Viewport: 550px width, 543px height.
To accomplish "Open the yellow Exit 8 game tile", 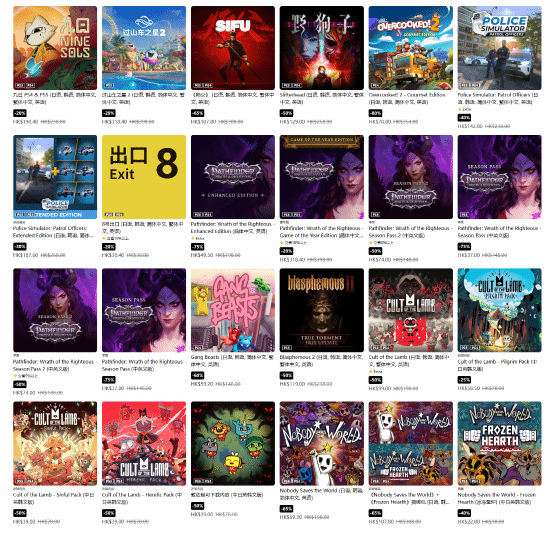I will point(144,177).
